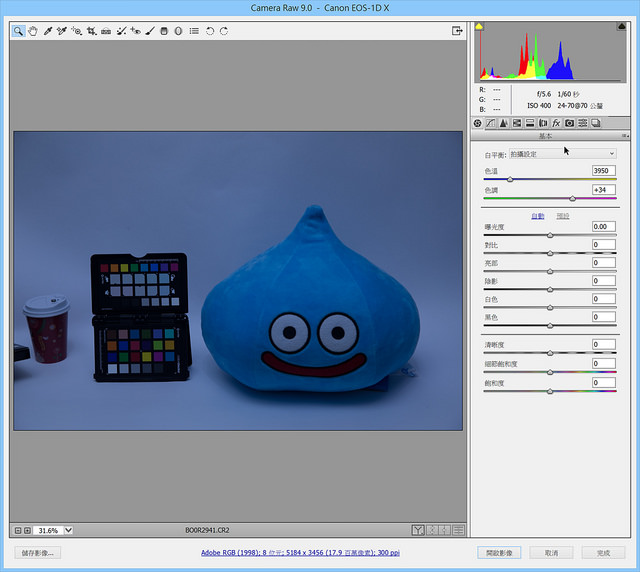The image size is (640, 572).
Task: Select the Hand tool
Action: pyautogui.click(x=33, y=31)
